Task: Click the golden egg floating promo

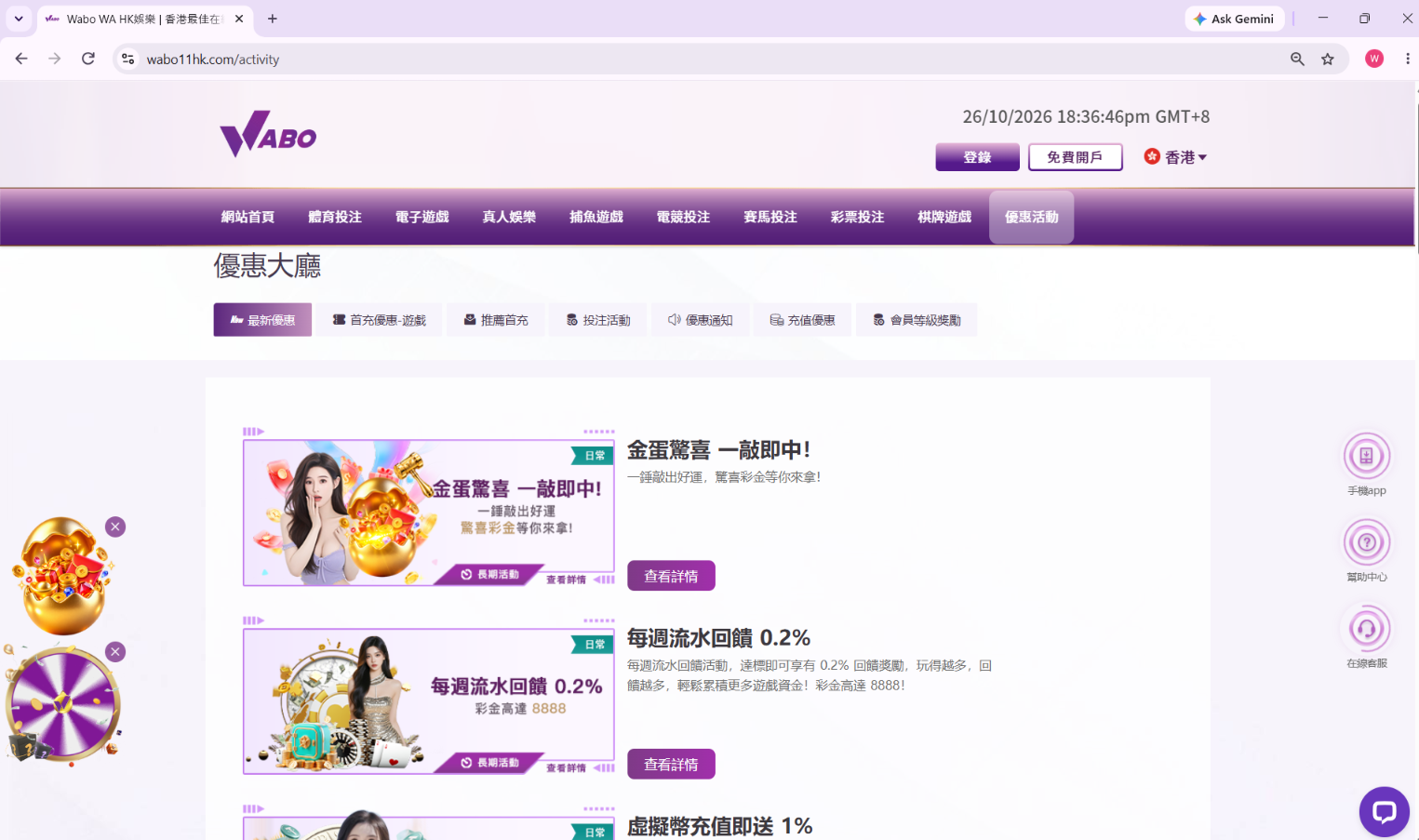Action: [x=63, y=577]
